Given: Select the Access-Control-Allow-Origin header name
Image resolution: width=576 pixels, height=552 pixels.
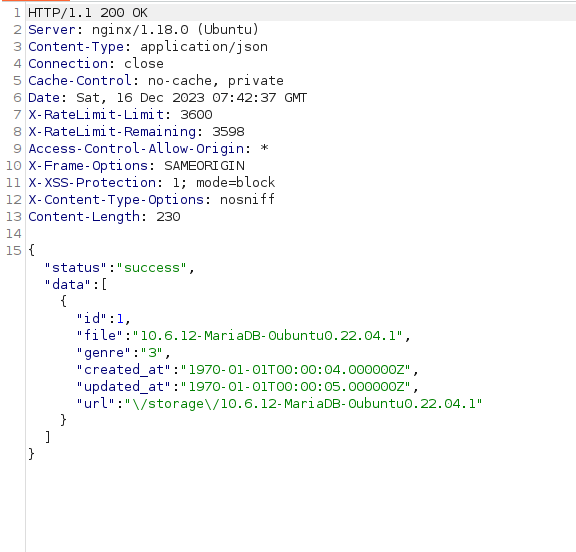Looking at the screenshot, I should point(136,148).
